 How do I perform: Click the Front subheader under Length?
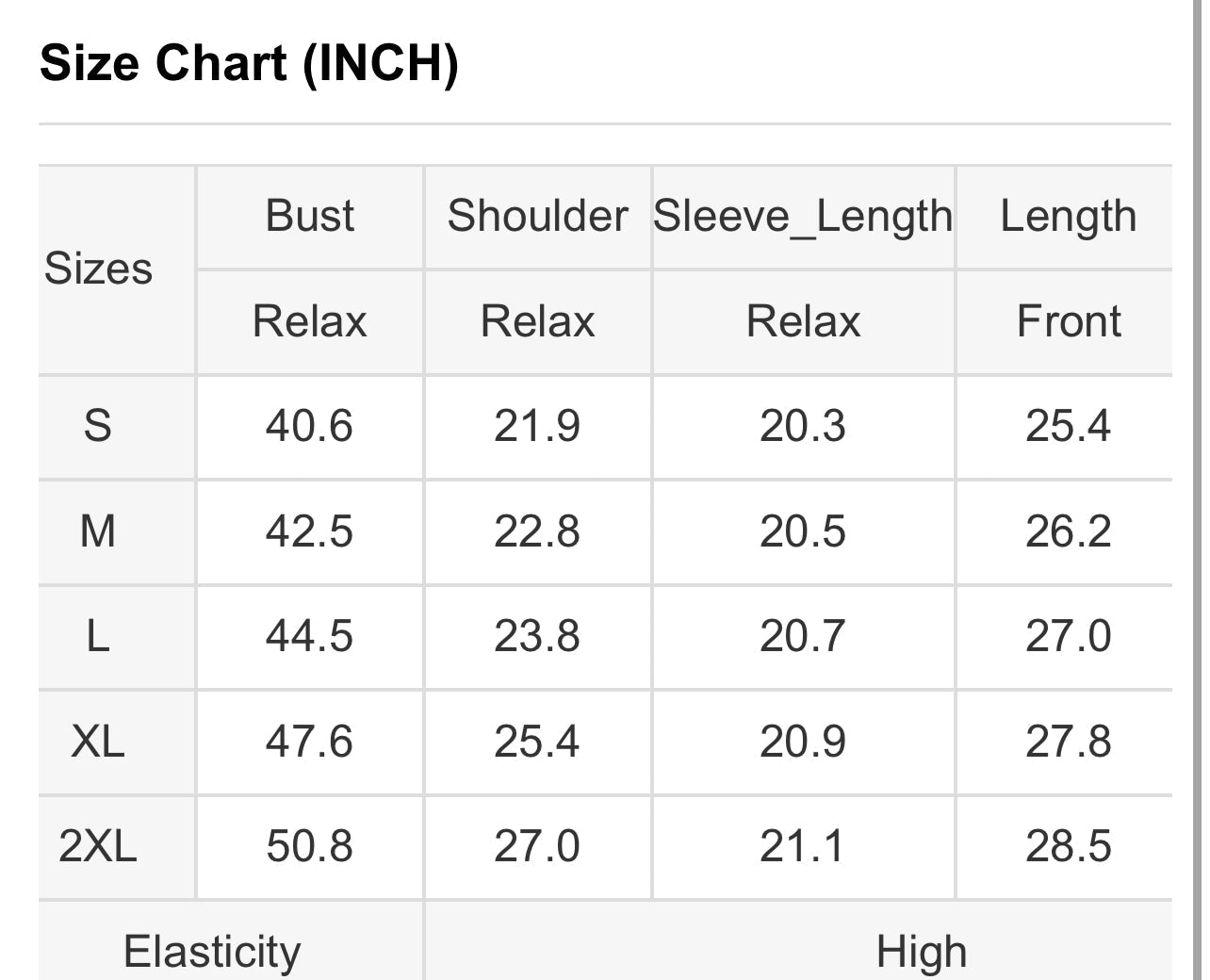[x=1068, y=321]
